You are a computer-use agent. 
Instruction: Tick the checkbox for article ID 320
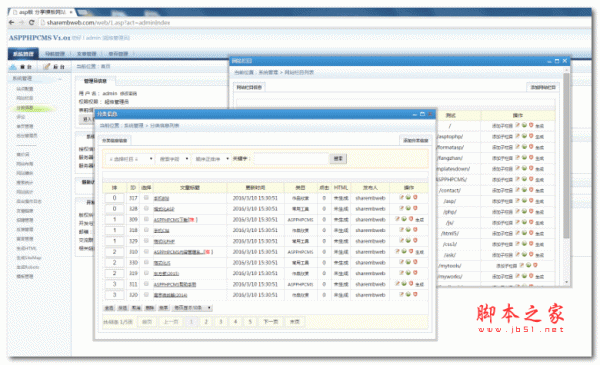click(x=146, y=295)
